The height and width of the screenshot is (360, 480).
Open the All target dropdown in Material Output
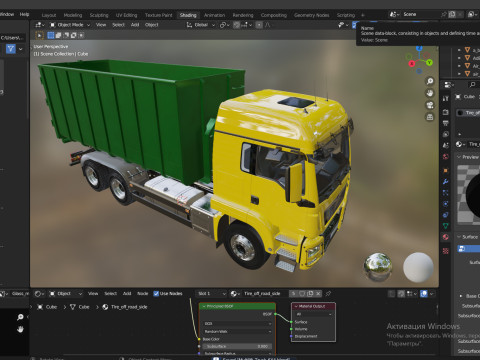(x=314, y=314)
